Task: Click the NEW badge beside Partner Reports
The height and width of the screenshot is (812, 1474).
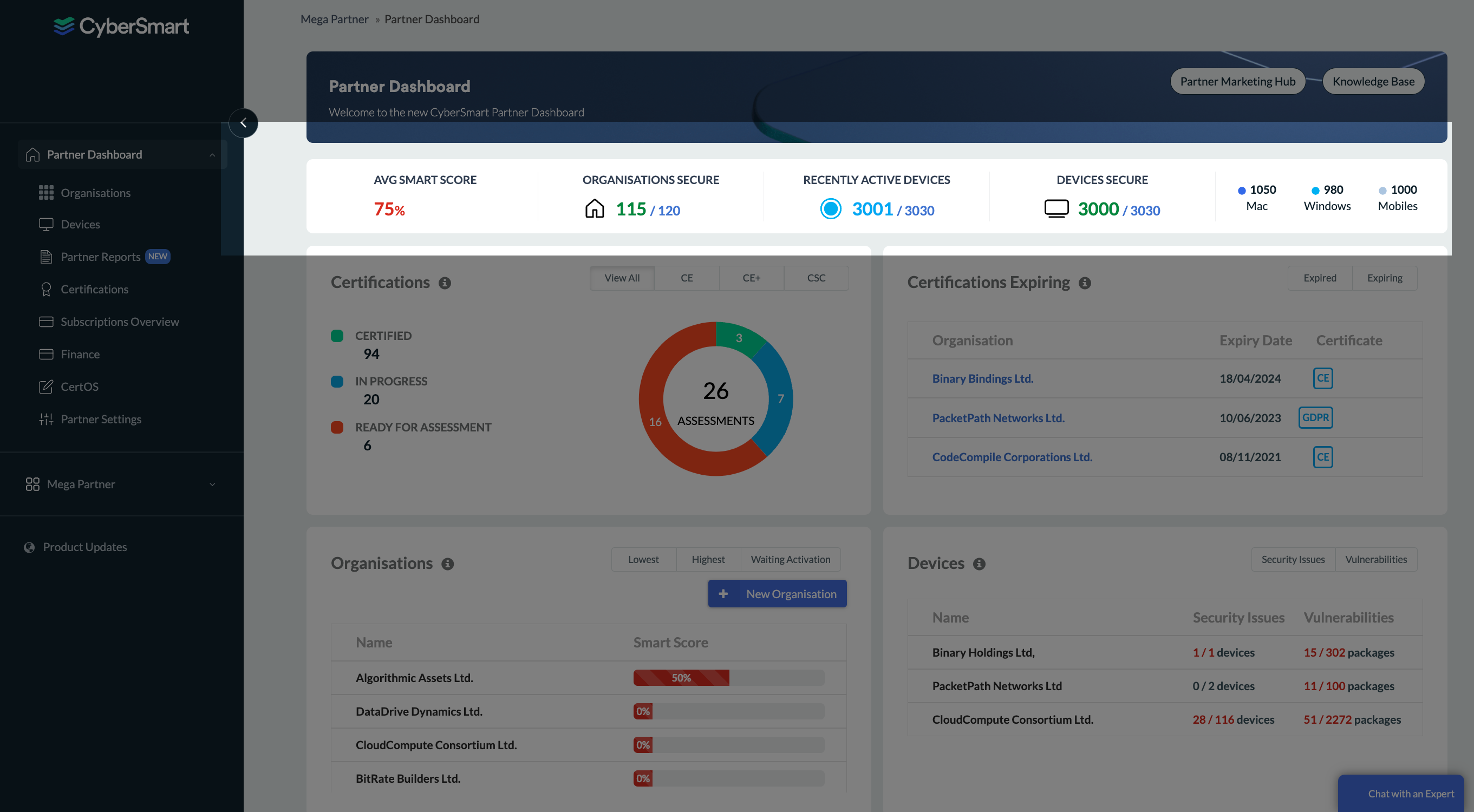Action: 158,257
